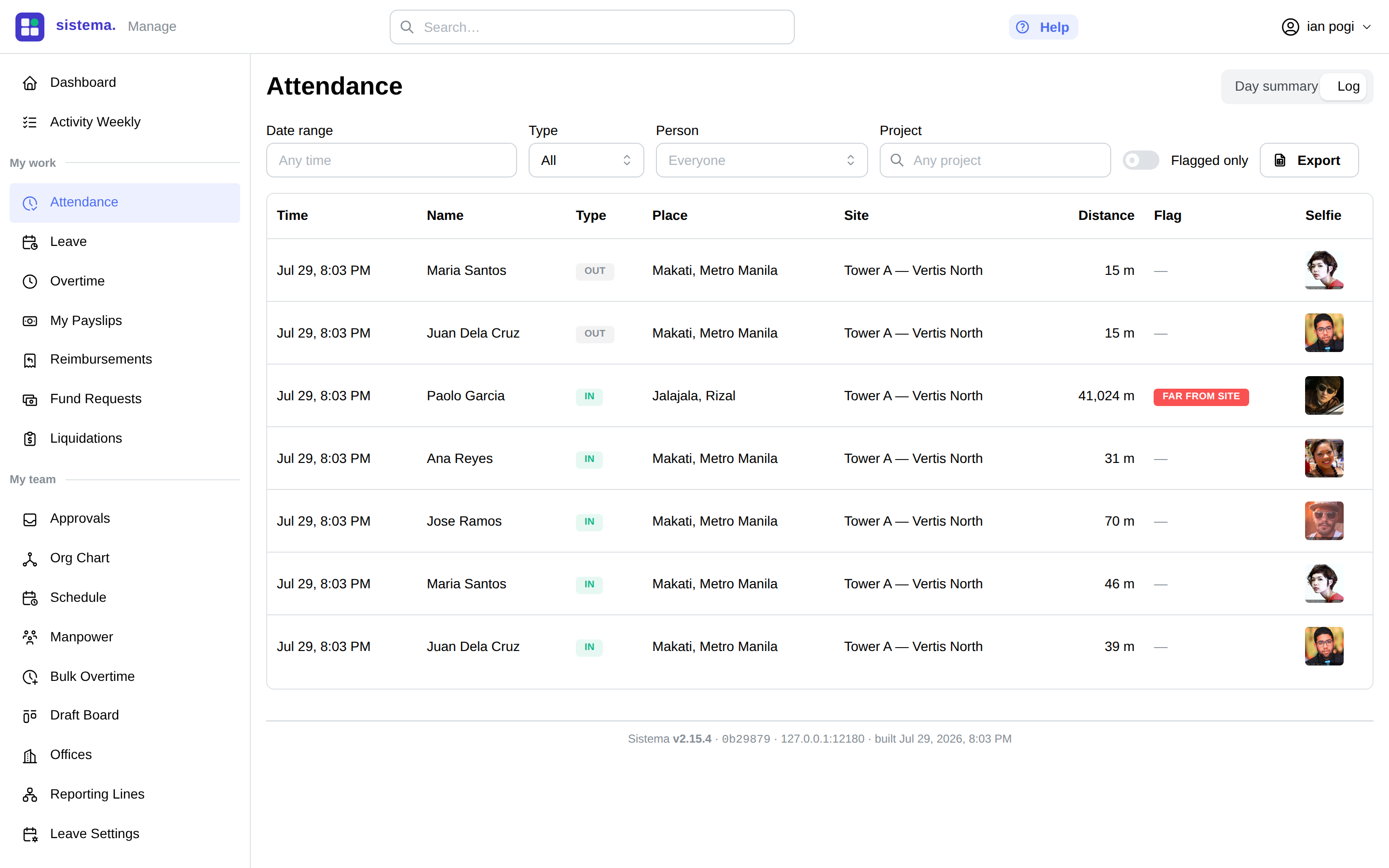Click the Schedule calendar-clock icon
Screen dimensions: 1389x868
click(30, 597)
